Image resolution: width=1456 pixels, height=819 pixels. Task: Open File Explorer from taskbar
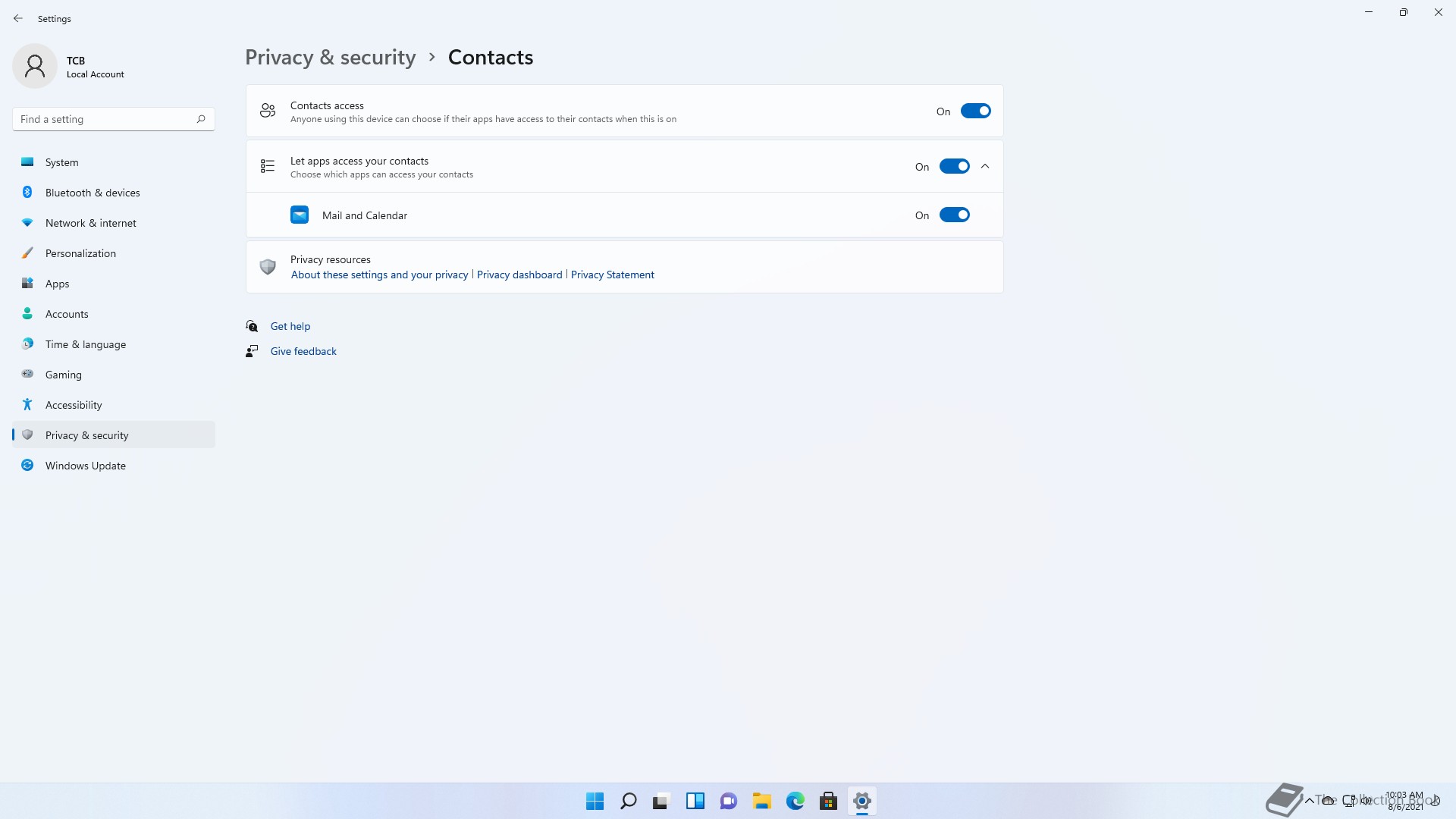click(762, 801)
